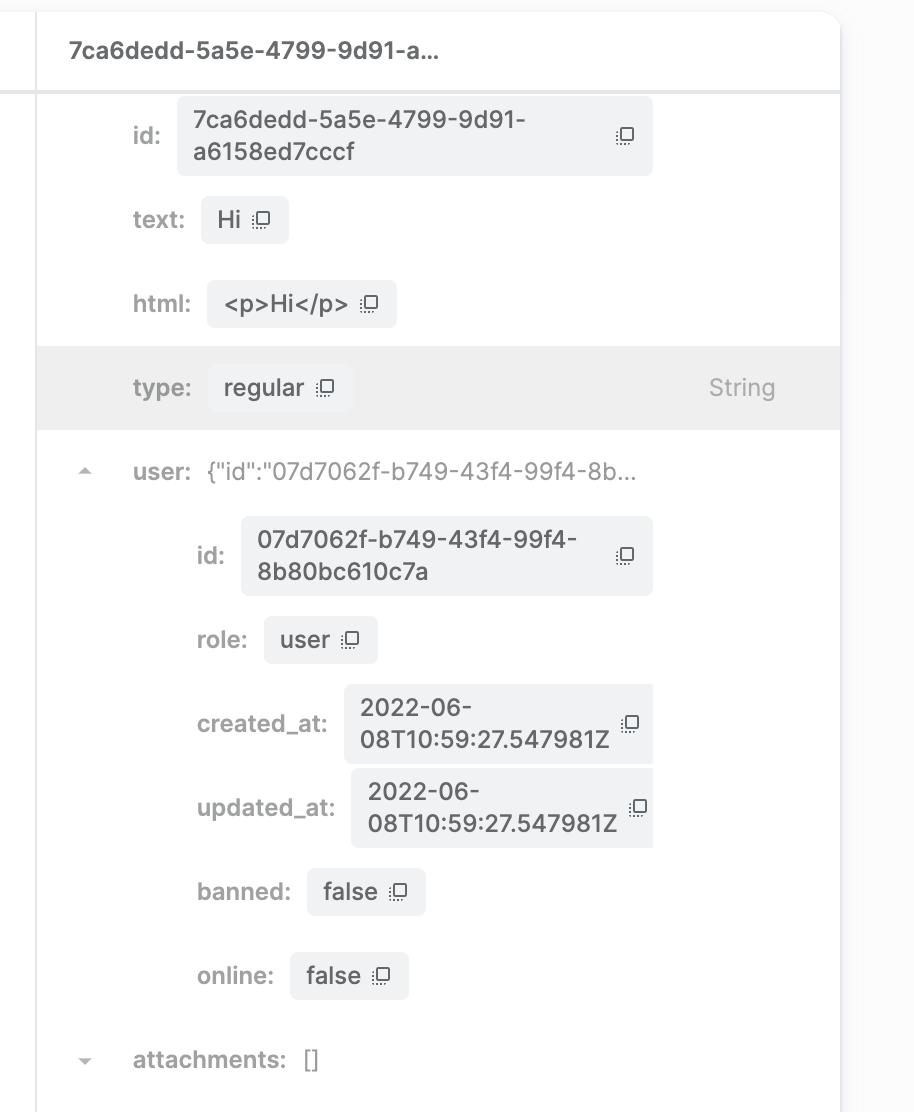Copy the online value

[x=383, y=975]
